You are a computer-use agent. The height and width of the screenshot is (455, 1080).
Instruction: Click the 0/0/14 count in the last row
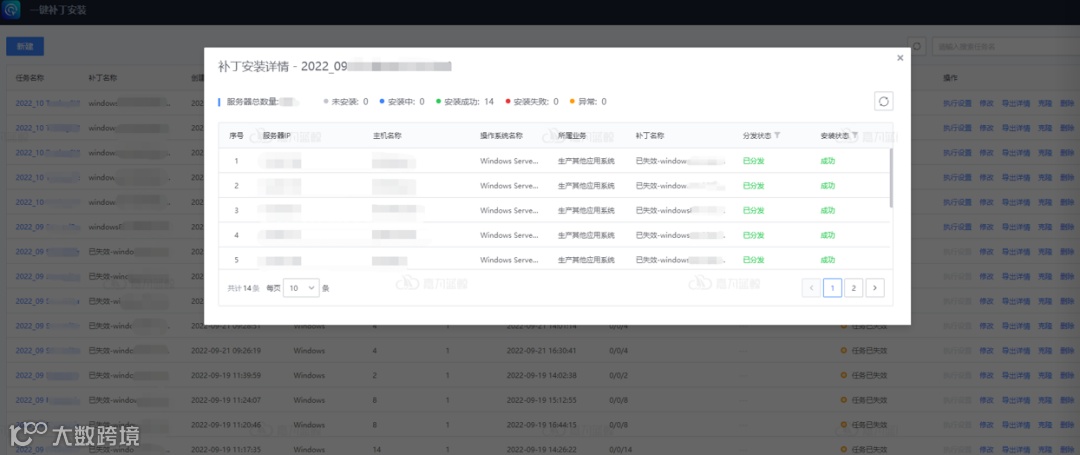[x=619, y=449]
